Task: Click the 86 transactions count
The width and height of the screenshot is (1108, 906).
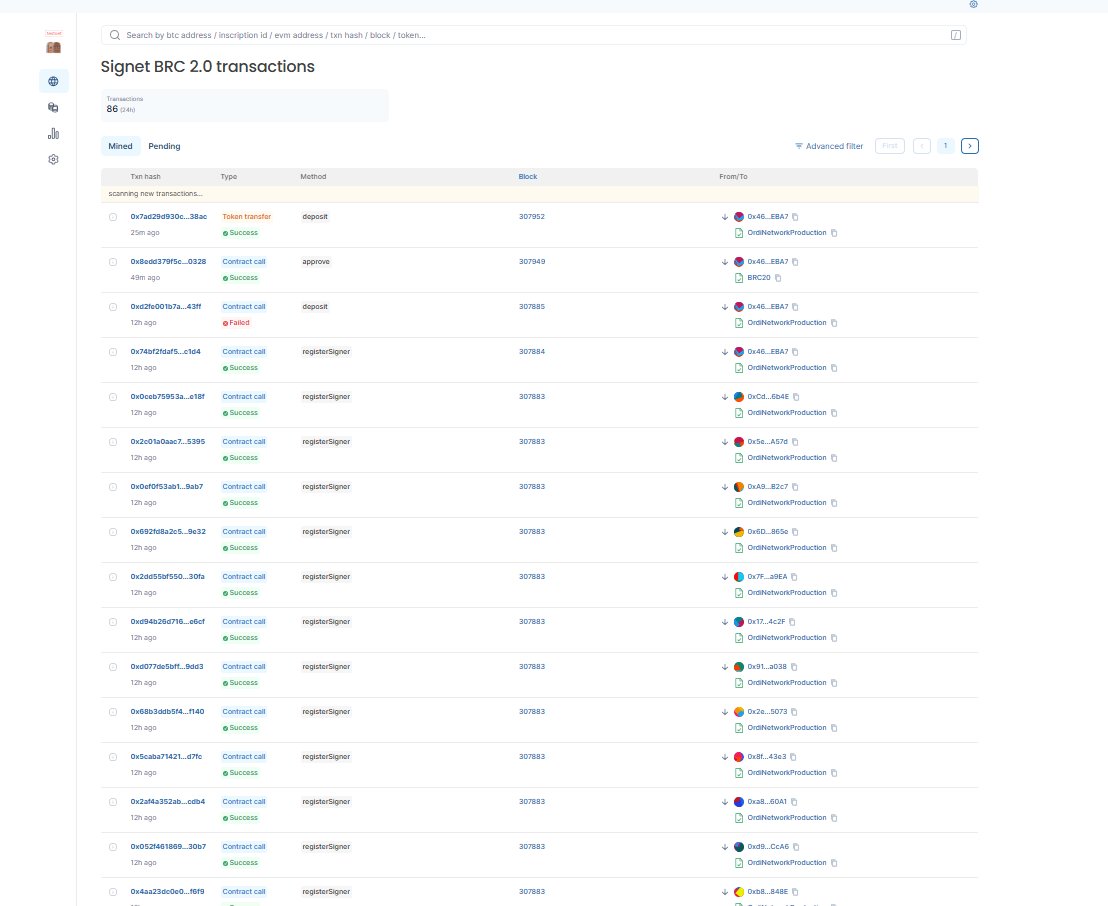Action: pyautogui.click(x=112, y=110)
